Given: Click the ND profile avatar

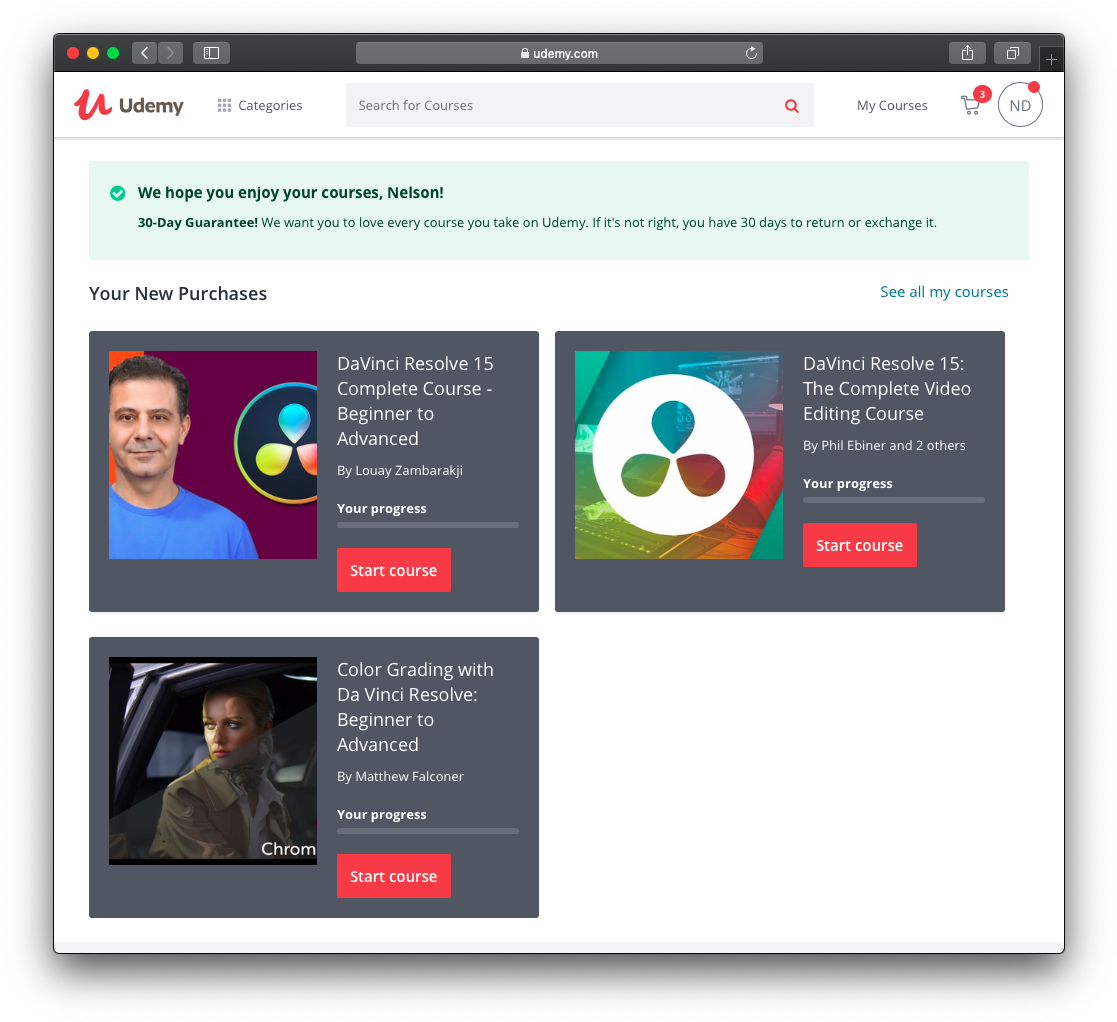Looking at the screenshot, I should click(x=1020, y=105).
